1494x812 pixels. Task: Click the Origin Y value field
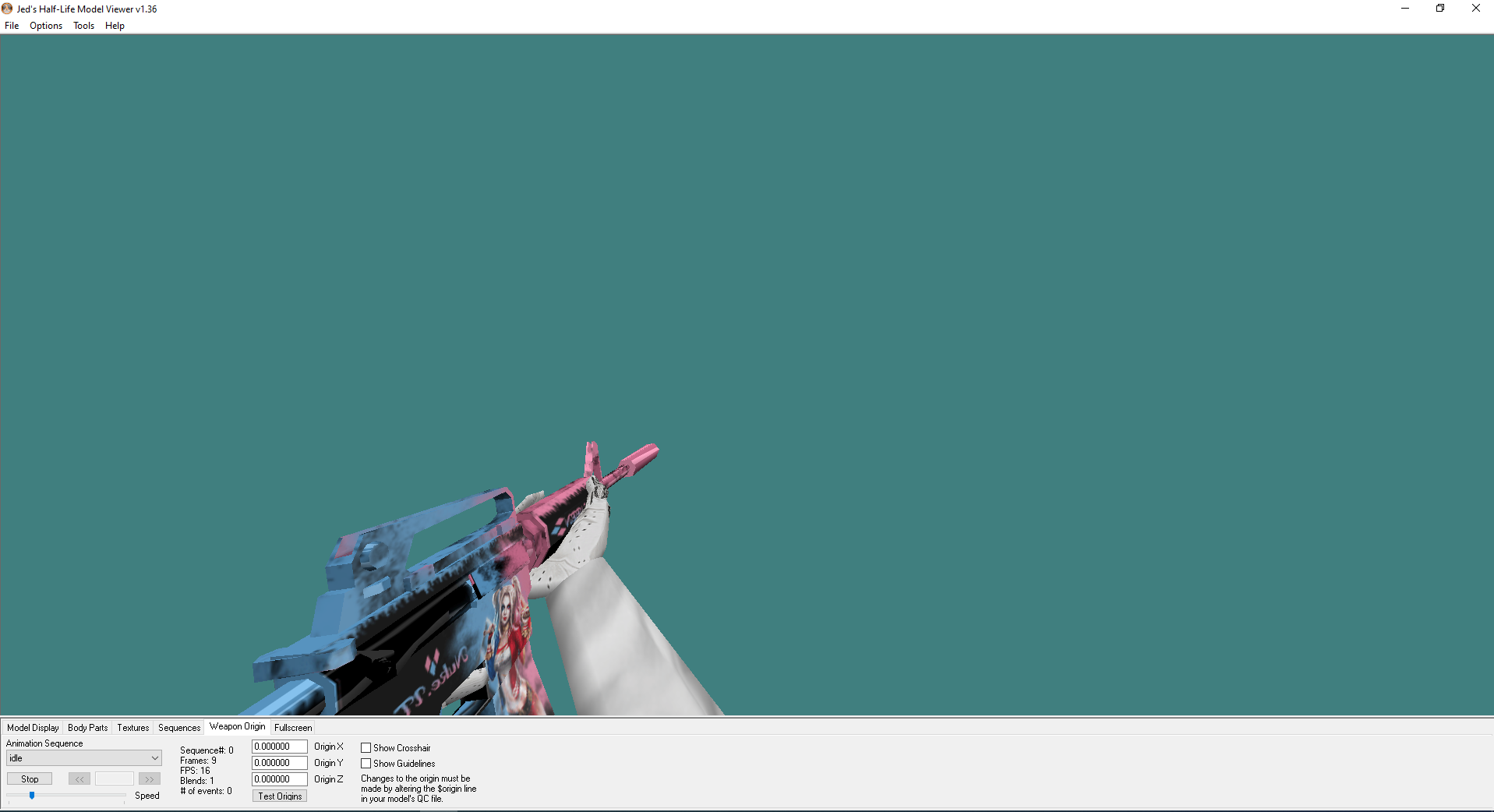click(x=279, y=763)
